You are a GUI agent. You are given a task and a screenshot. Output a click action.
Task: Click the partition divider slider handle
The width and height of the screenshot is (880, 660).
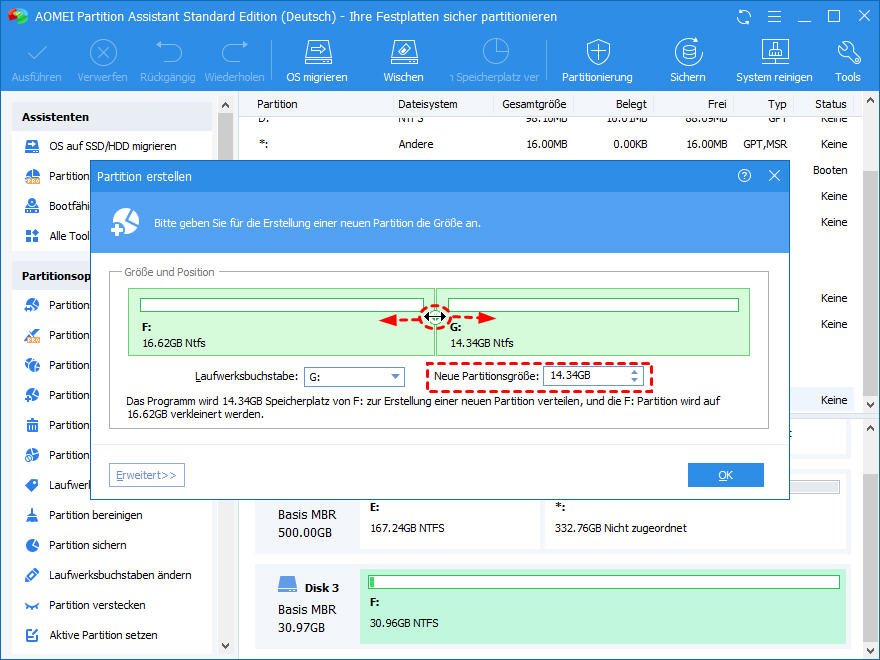coord(435,317)
